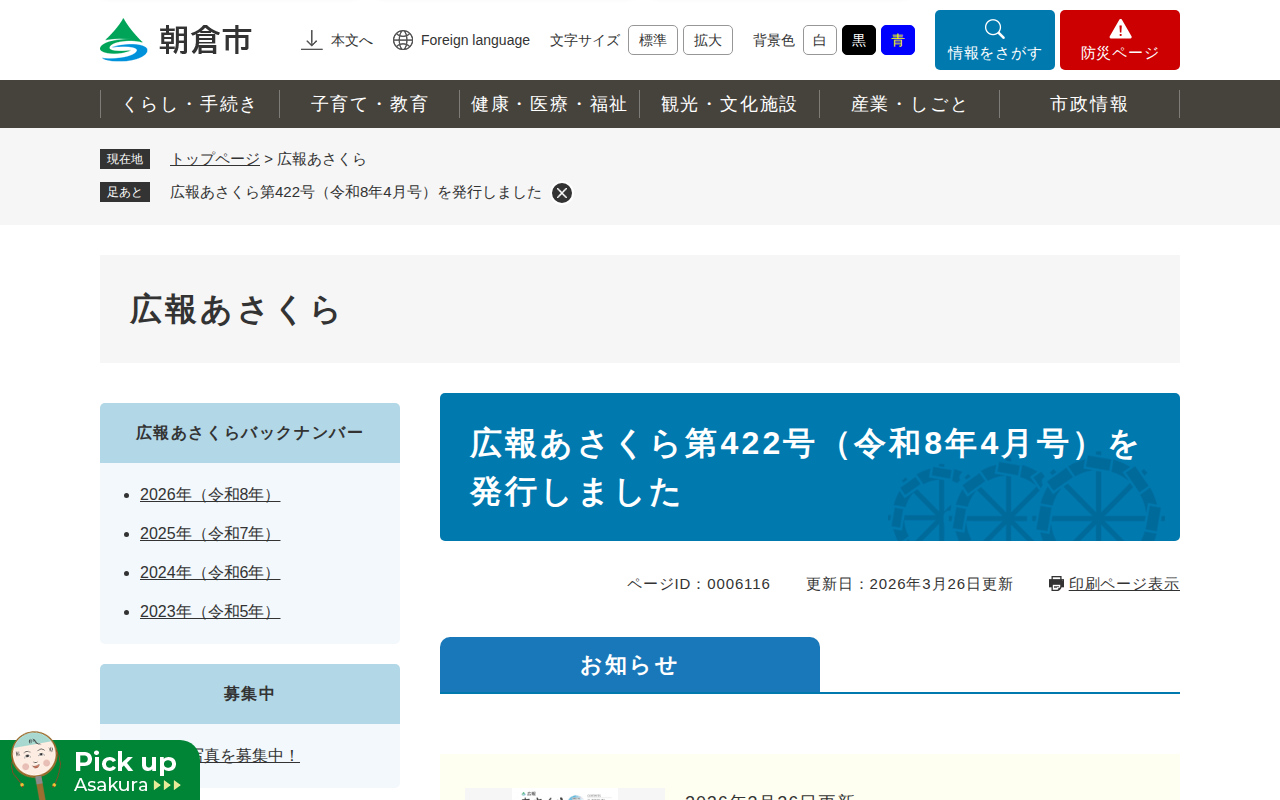
Task: Open the くらし・手続き menu
Action: tap(190, 104)
